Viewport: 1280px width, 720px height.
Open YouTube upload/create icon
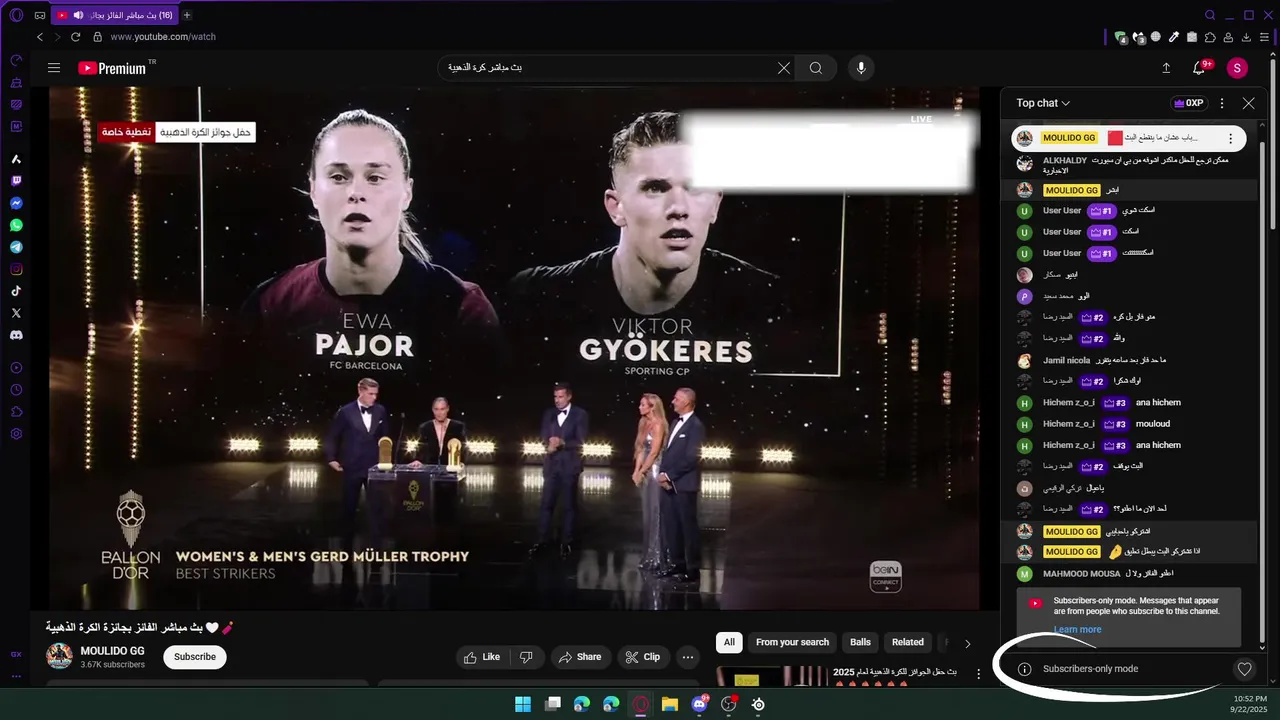tap(1166, 68)
